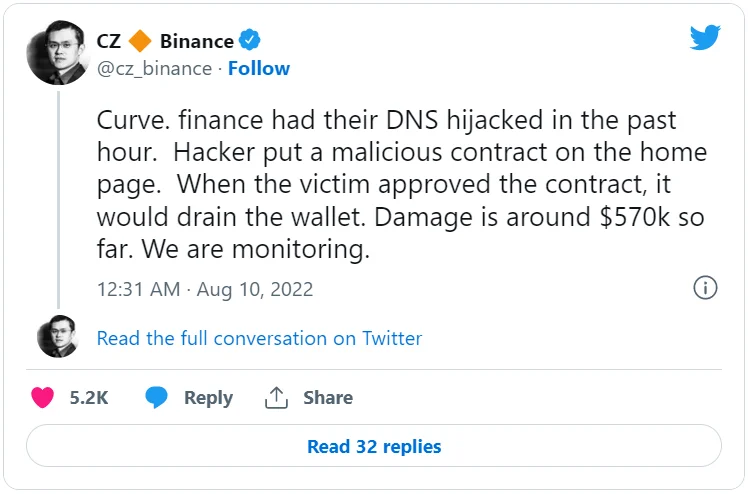Read the full conversation on Twitter

pyautogui.click(x=259, y=338)
